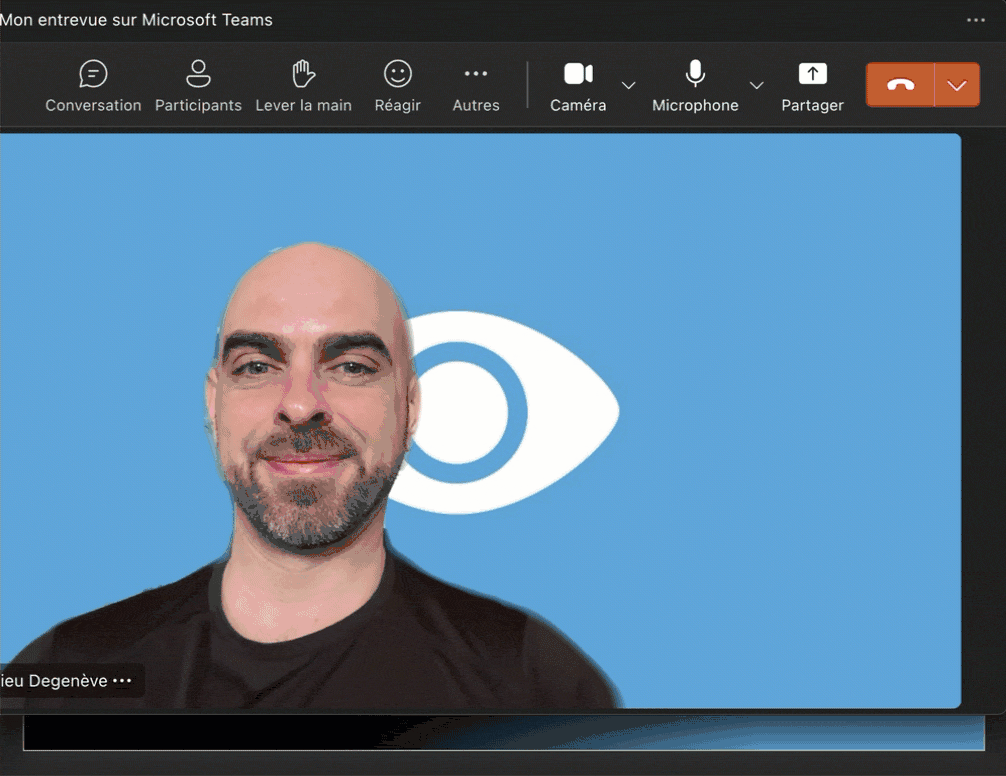Viewport: 1006px width, 776px height.
Task: Click the Degenève participant name tag
Action: [55, 681]
